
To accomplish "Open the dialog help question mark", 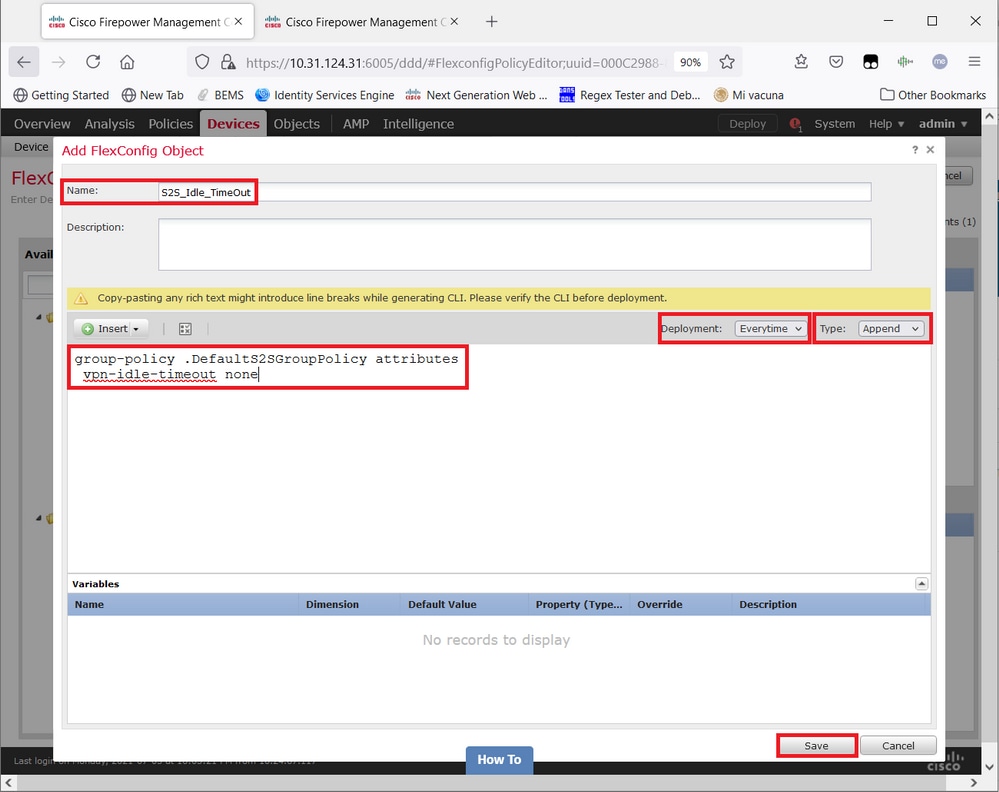I will coord(915,150).
